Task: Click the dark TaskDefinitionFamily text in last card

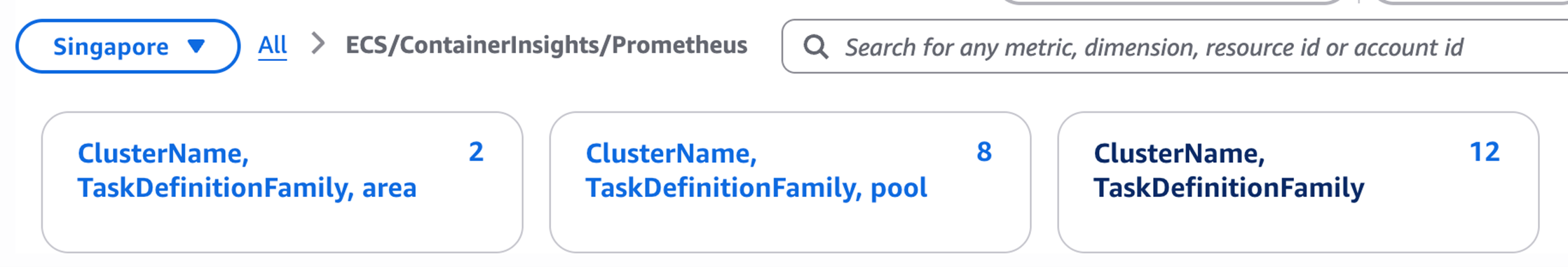Action: tap(1229, 188)
